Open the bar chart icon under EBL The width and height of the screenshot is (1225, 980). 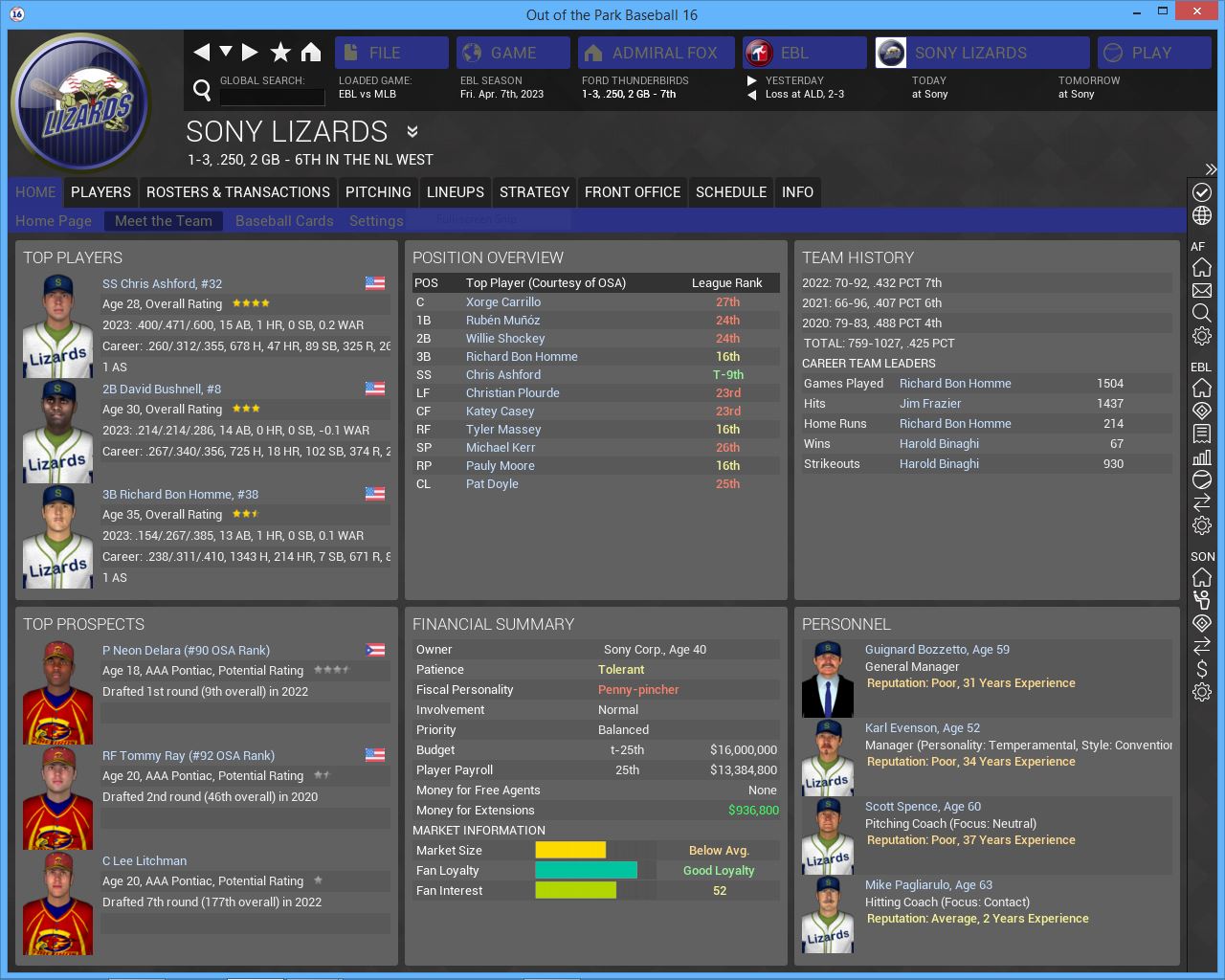tap(1202, 457)
